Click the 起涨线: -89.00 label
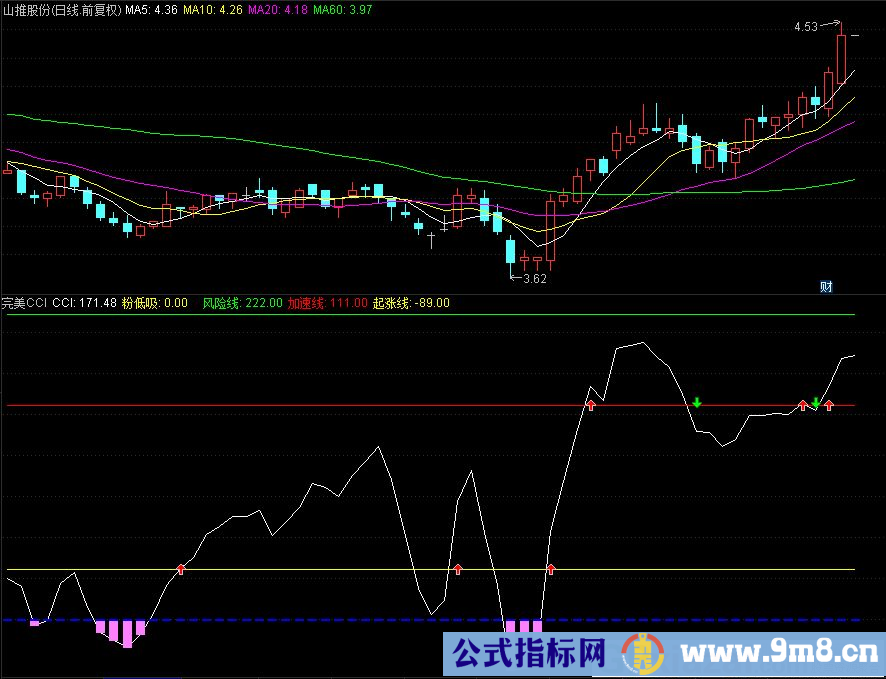Viewport: 886px width, 679px height. pyautogui.click(x=411, y=303)
